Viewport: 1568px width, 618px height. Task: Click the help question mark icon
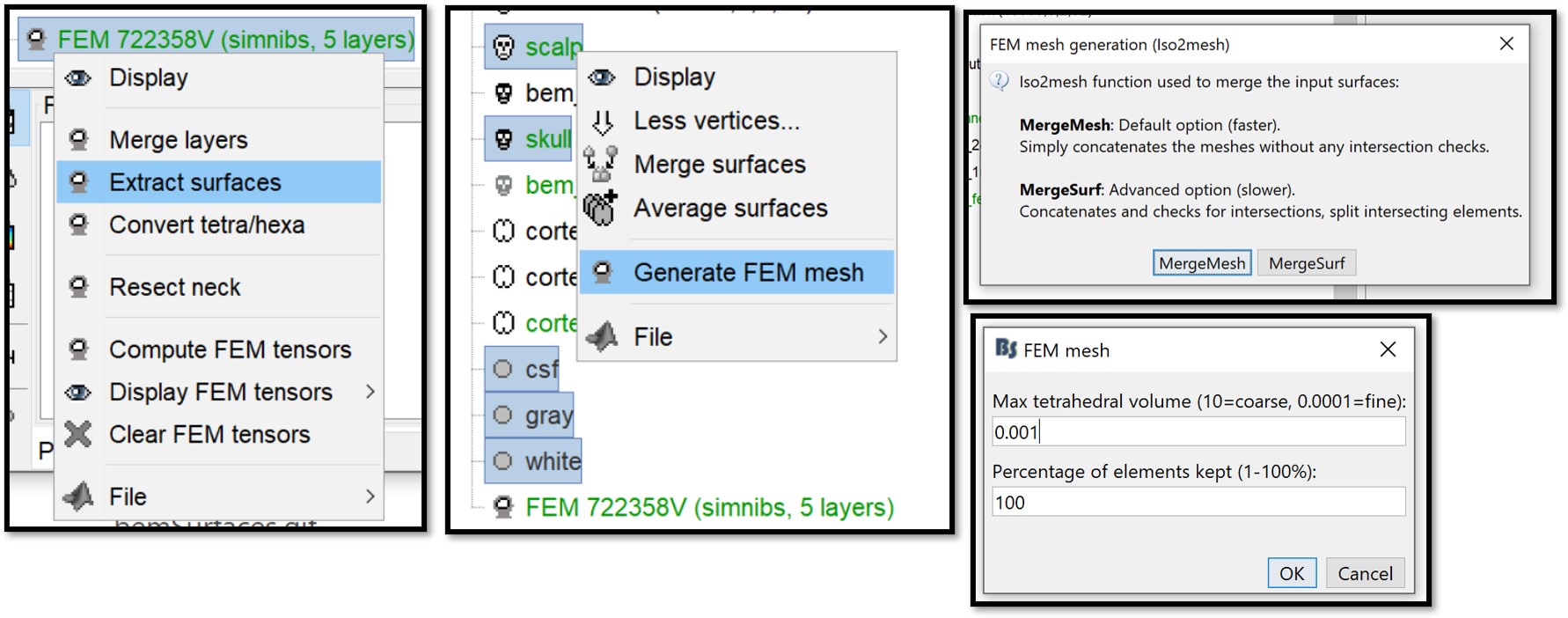point(1000,82)
